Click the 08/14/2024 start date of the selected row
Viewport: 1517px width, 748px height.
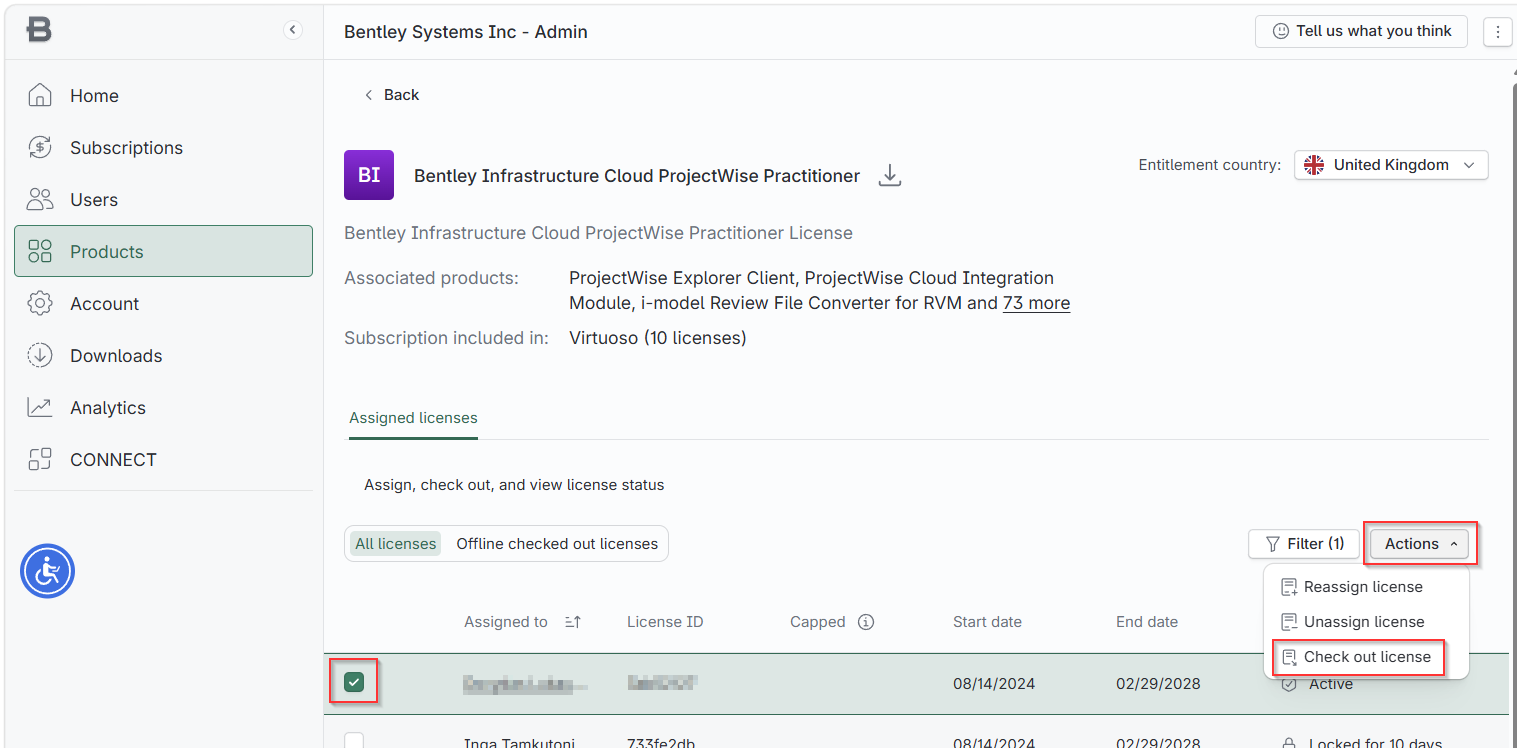994,684
